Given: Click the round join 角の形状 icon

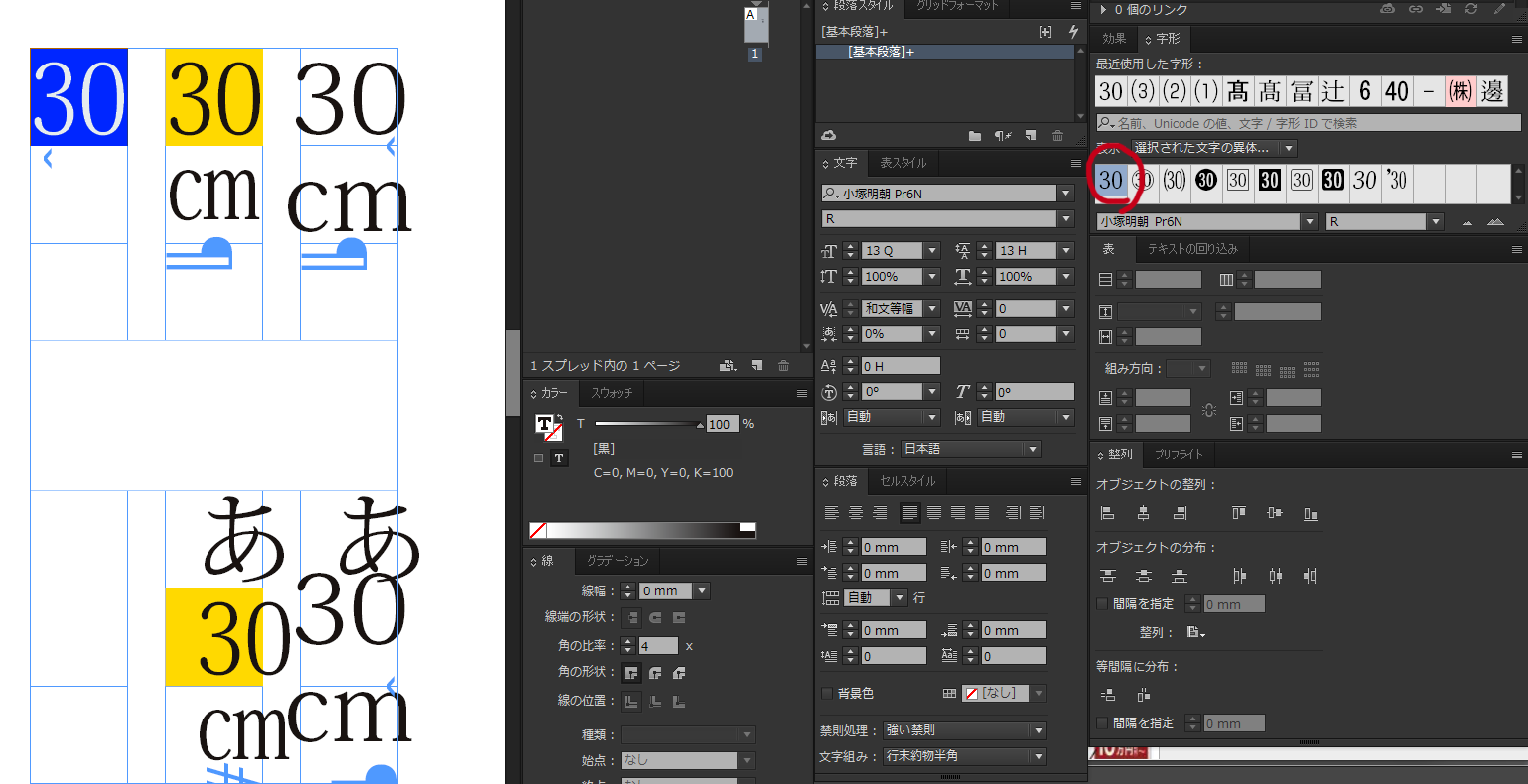Looking at the screenshot, I should (655, 673).
